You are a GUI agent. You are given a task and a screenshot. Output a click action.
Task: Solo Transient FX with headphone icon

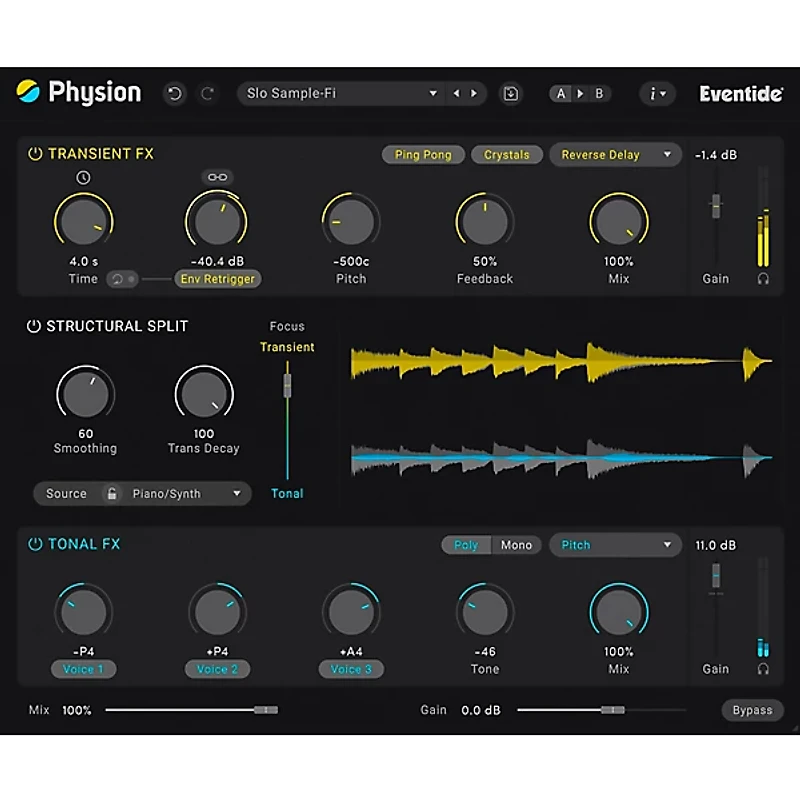tap(763, 279)
